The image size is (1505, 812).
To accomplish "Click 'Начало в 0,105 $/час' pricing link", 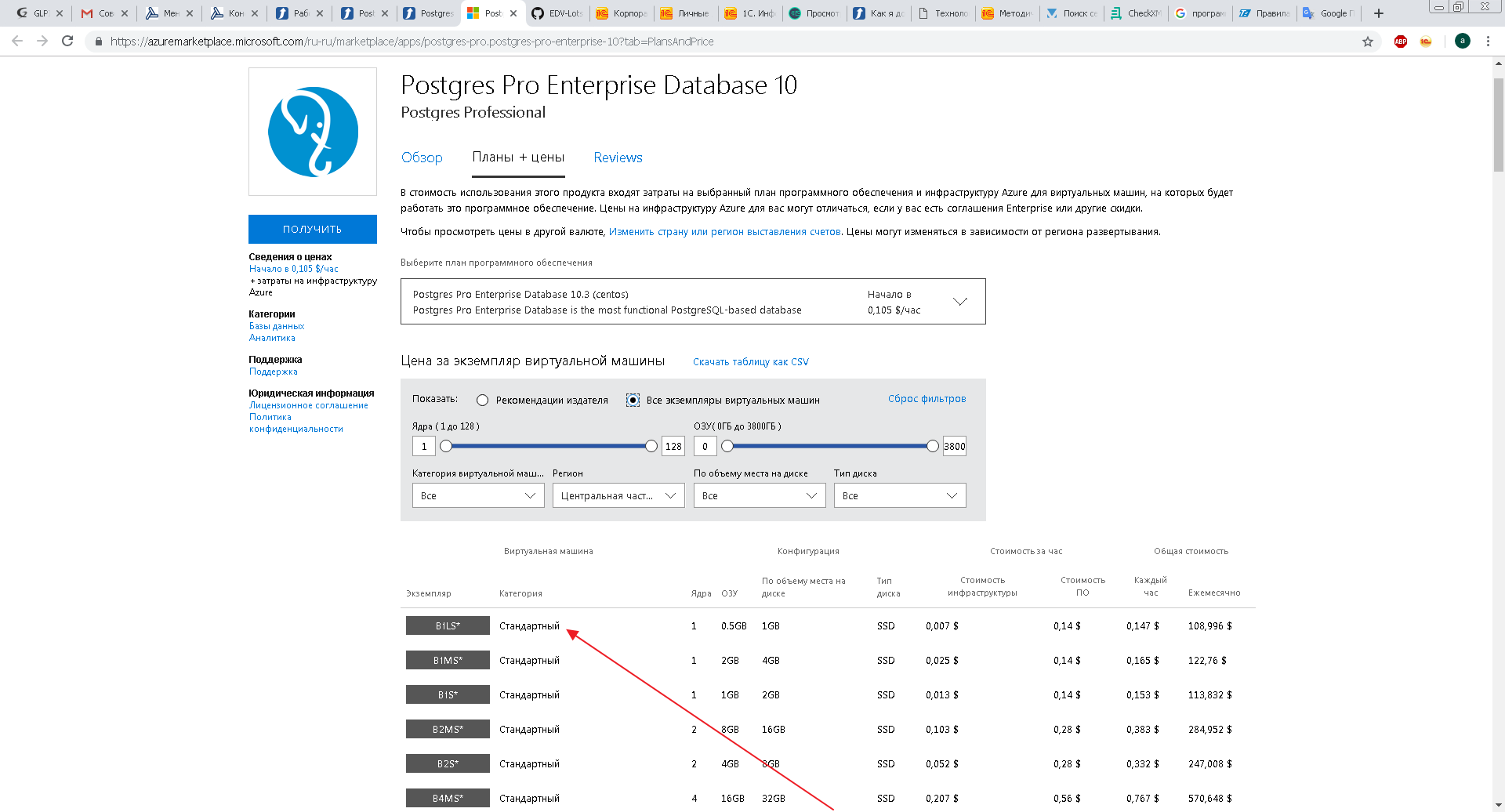I will pos(293,269).
